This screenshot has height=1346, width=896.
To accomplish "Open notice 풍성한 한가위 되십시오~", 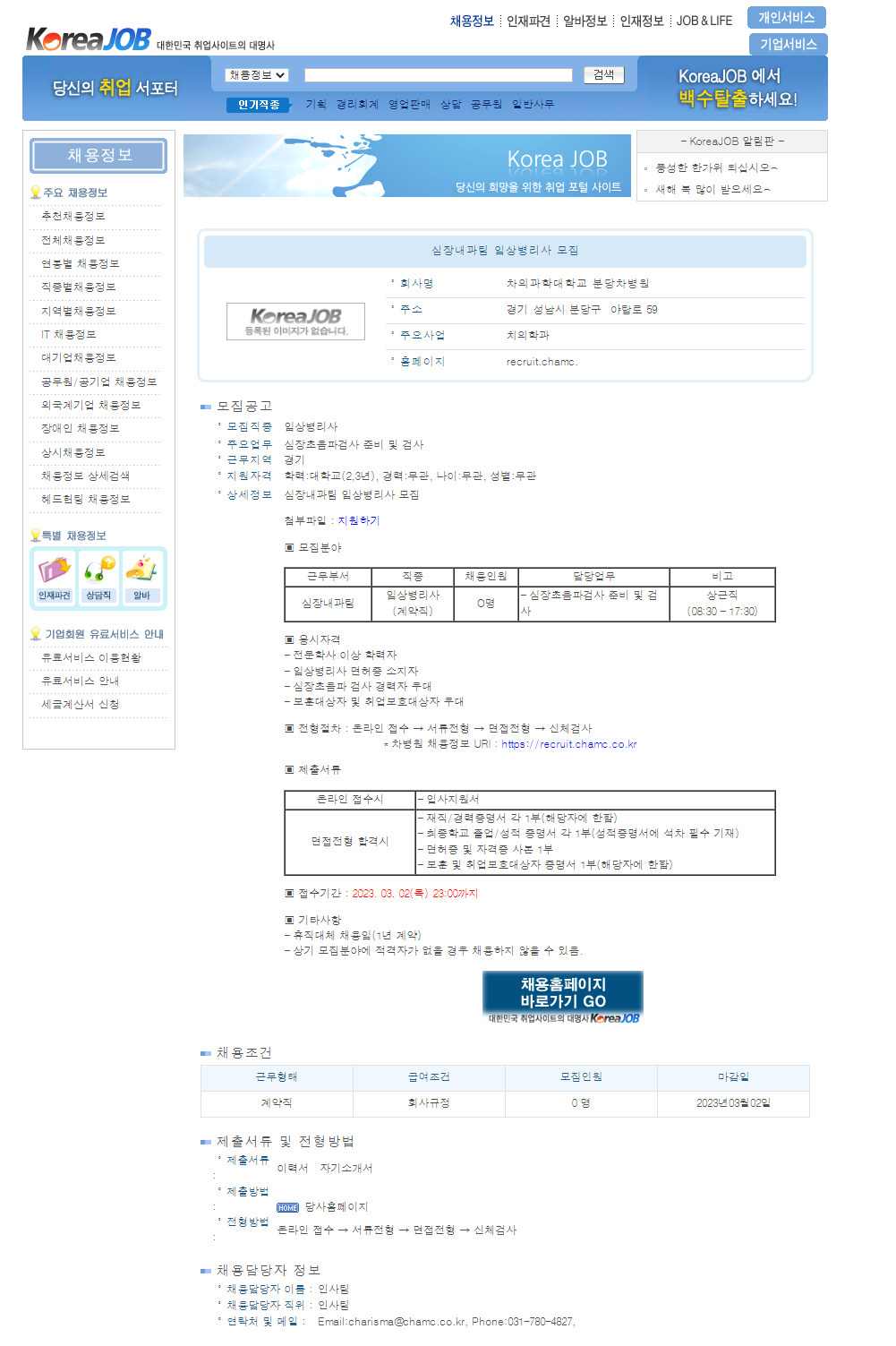I will (x=717, y=167).
